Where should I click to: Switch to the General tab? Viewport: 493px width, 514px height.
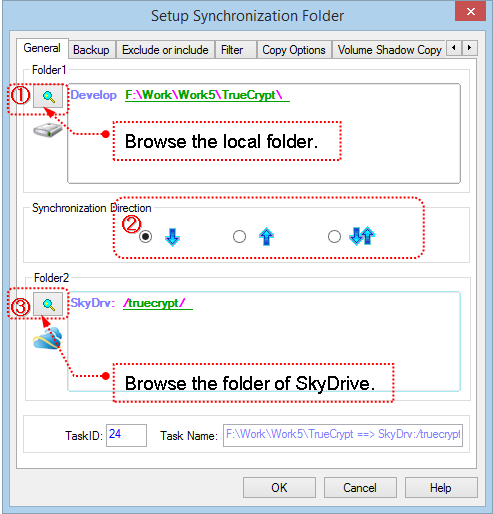[42, 48]
